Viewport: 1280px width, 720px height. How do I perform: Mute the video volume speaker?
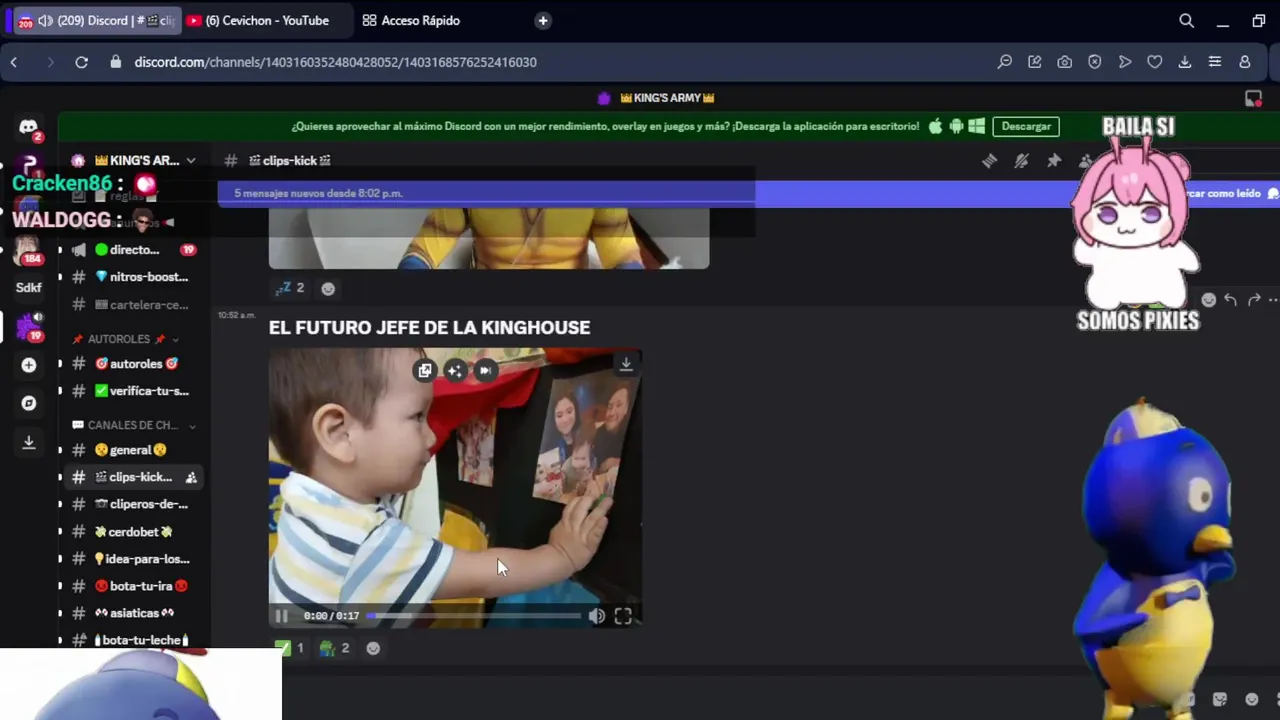pyautogui.click(x=596, y=616)
